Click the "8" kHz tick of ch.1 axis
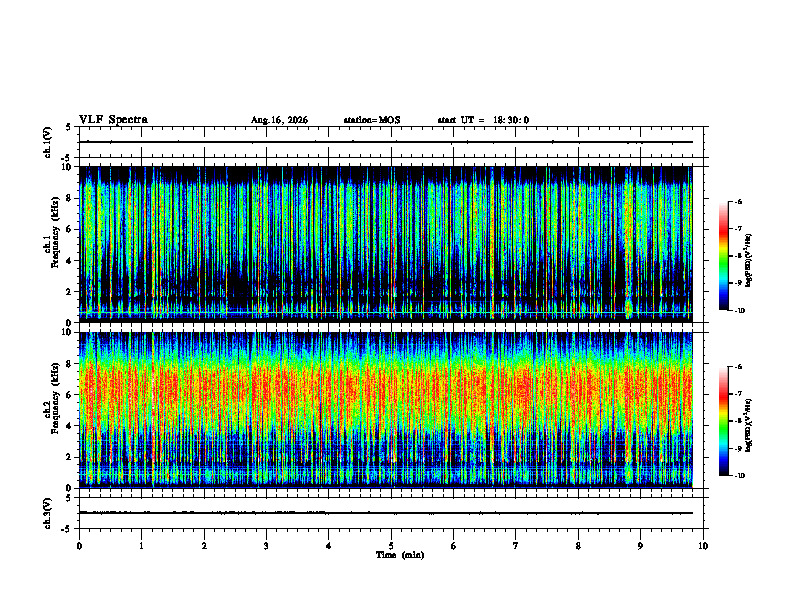 point(70,198)
